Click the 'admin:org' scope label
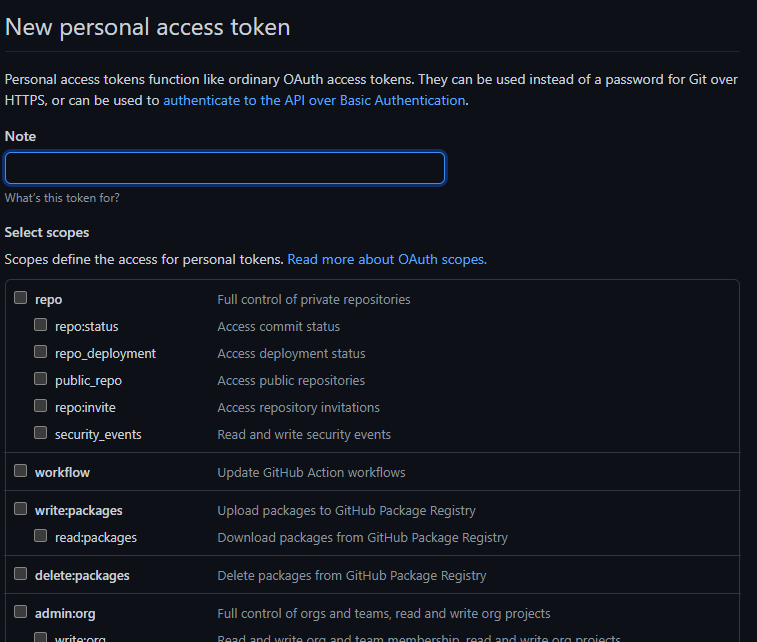The height and width of the screenshot is (642, 757). click(65, 614)
